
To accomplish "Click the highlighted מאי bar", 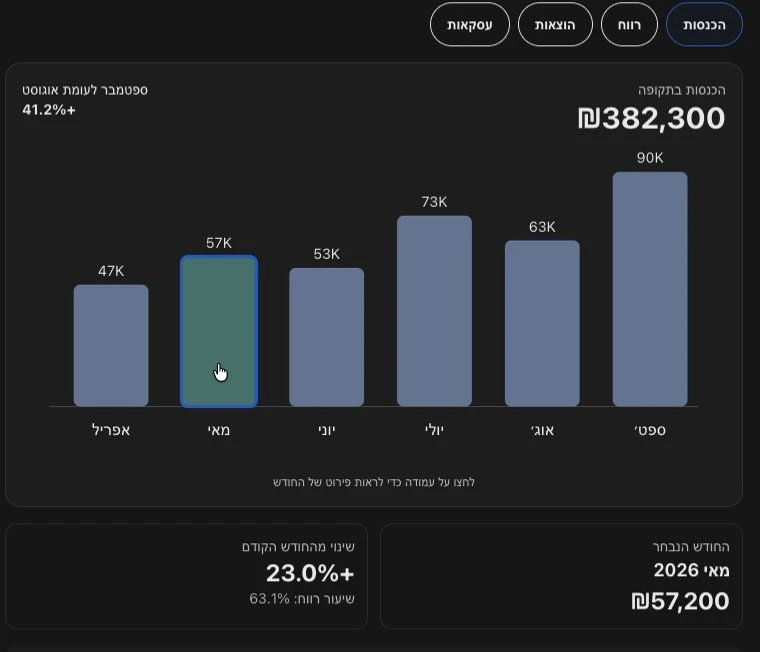I will pos(219,332).
